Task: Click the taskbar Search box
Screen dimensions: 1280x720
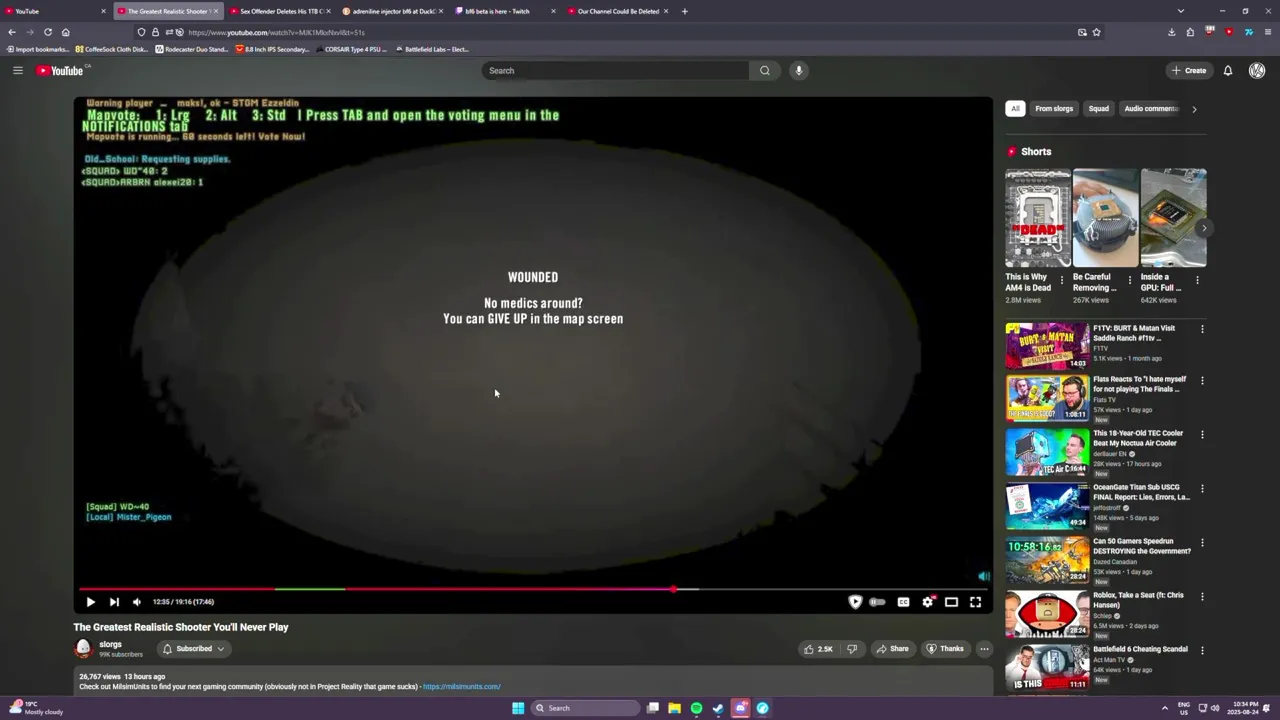Action: coord(585,708)
